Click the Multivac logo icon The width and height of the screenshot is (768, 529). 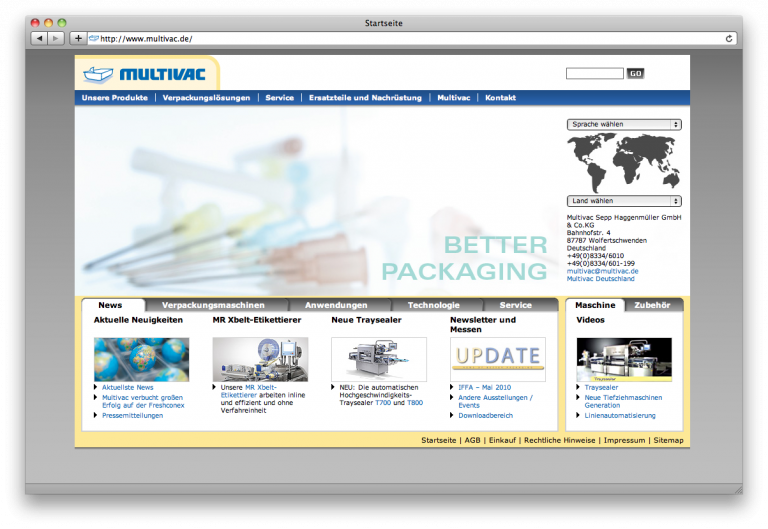(x=97, y=74)
